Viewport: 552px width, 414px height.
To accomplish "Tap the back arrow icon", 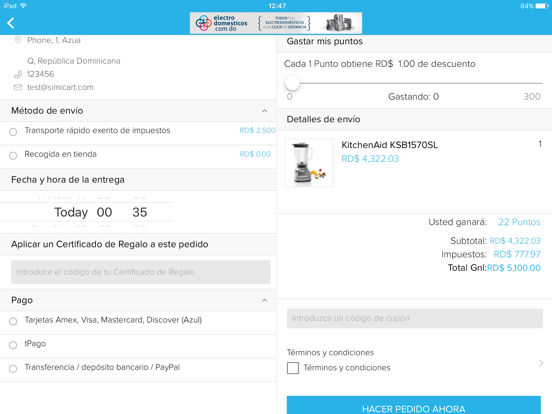I will coord(11,23).
